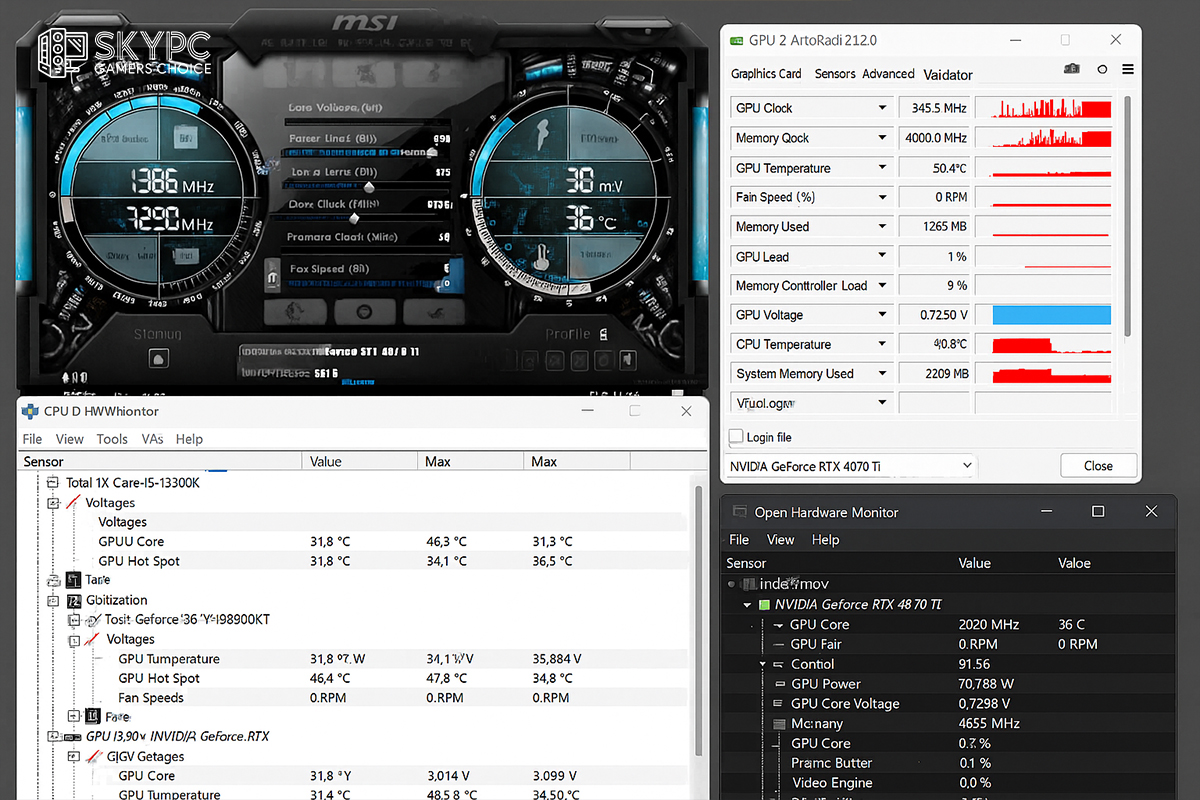Open the GPU Temperature sensor dropdown
Viewport: 1200px width, 800px height.
[x=882, y=168]
